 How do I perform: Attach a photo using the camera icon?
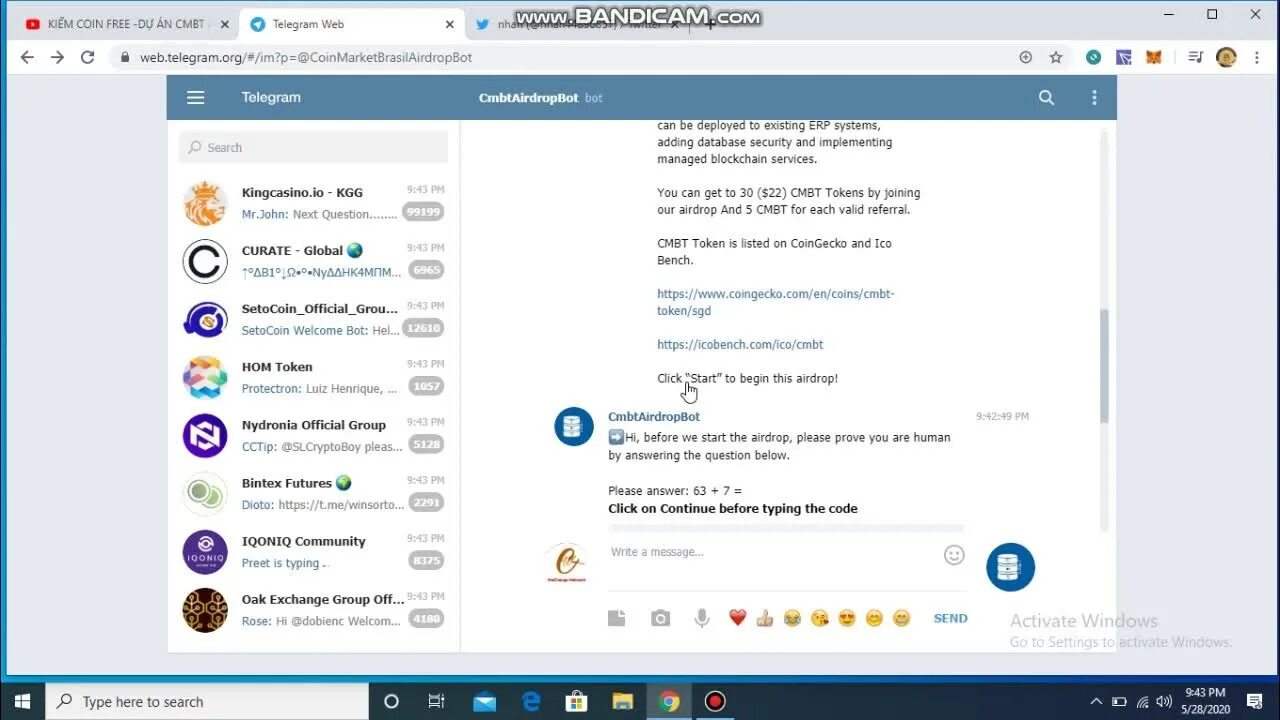coord(660,618)
